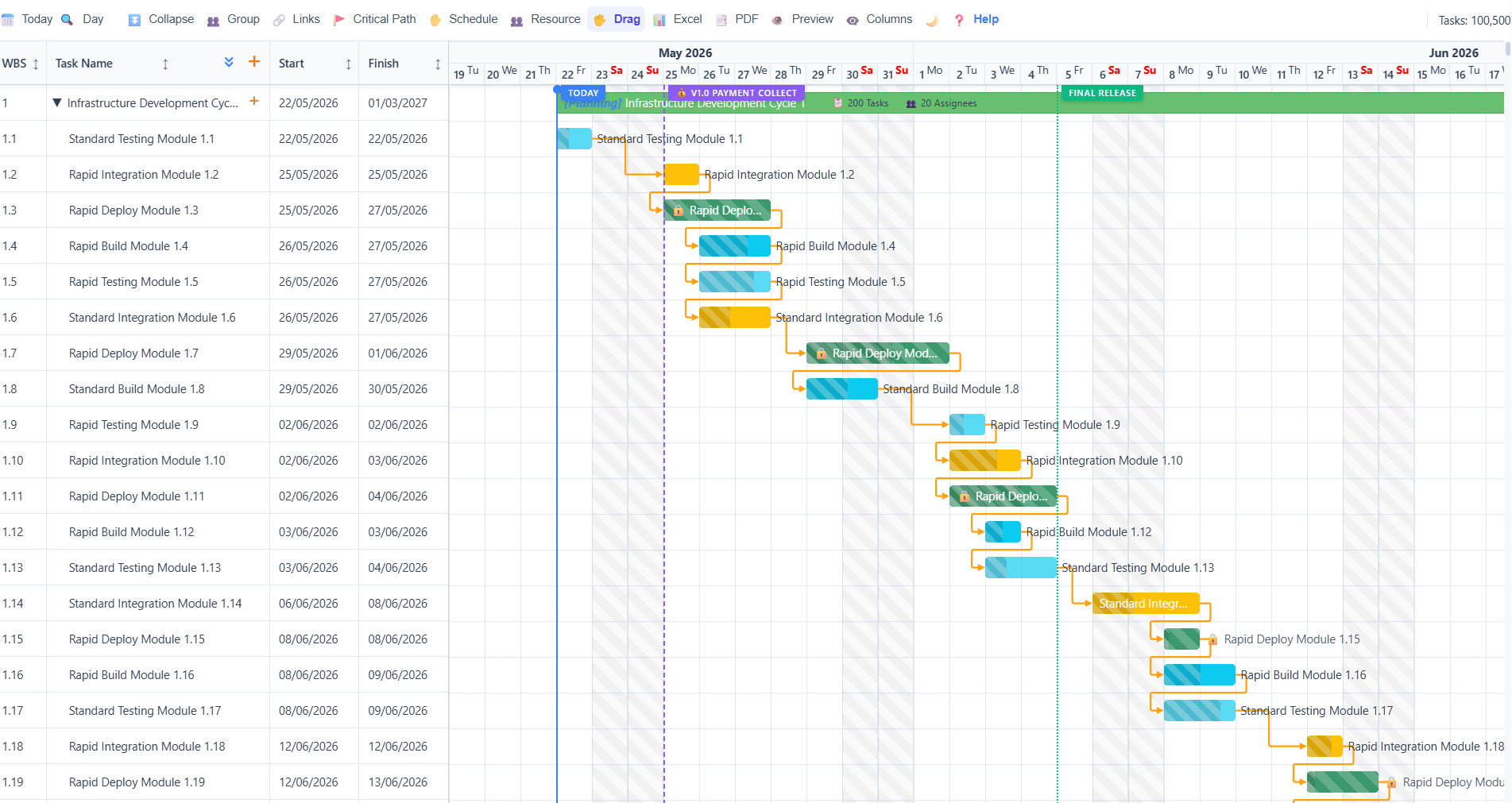Add a task via header plus icon
The image size is (1512, 803).
tap(254, 61)
